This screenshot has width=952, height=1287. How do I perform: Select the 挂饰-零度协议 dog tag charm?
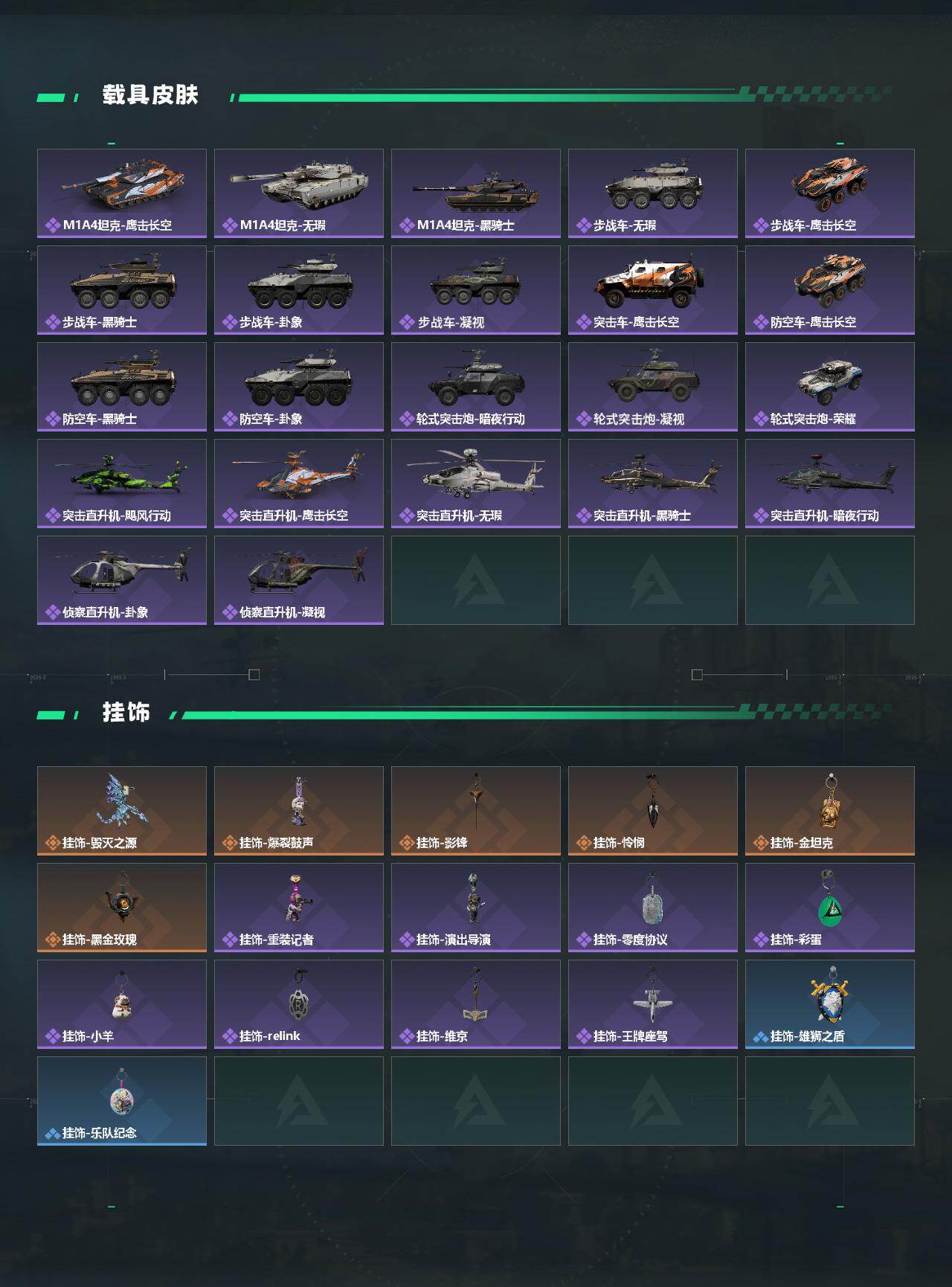pos(653,908)
